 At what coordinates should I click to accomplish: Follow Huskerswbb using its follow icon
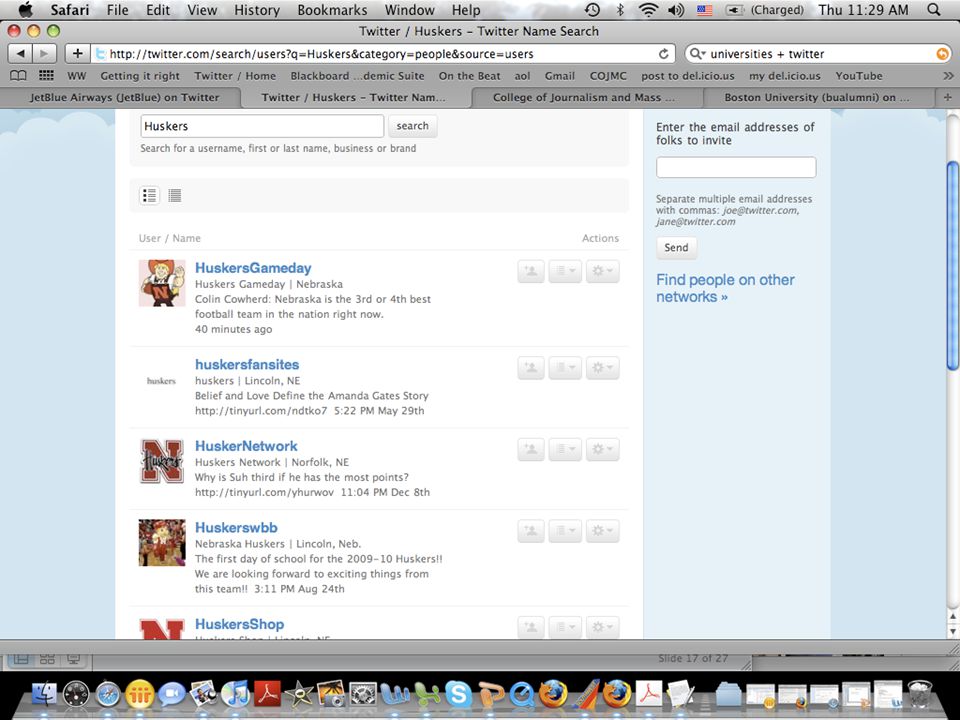531,531
